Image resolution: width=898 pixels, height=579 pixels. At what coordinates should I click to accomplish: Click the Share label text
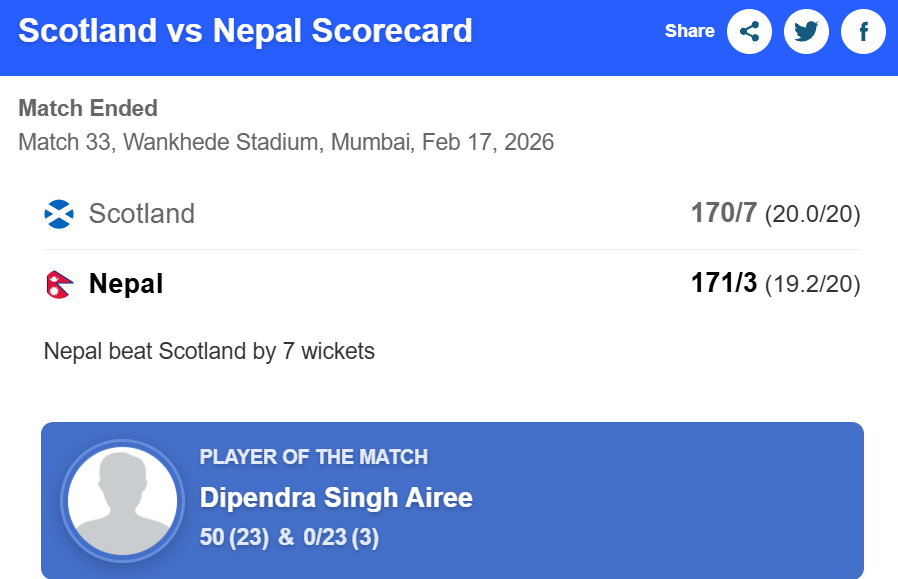[x=689, y=31]
